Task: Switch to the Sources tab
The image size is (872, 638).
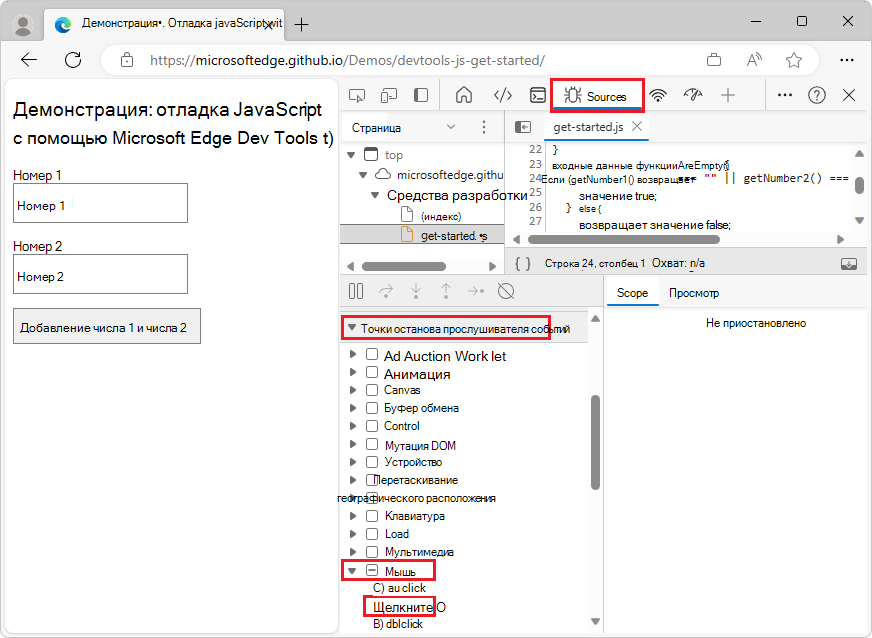Action: (x=597, y=96)
